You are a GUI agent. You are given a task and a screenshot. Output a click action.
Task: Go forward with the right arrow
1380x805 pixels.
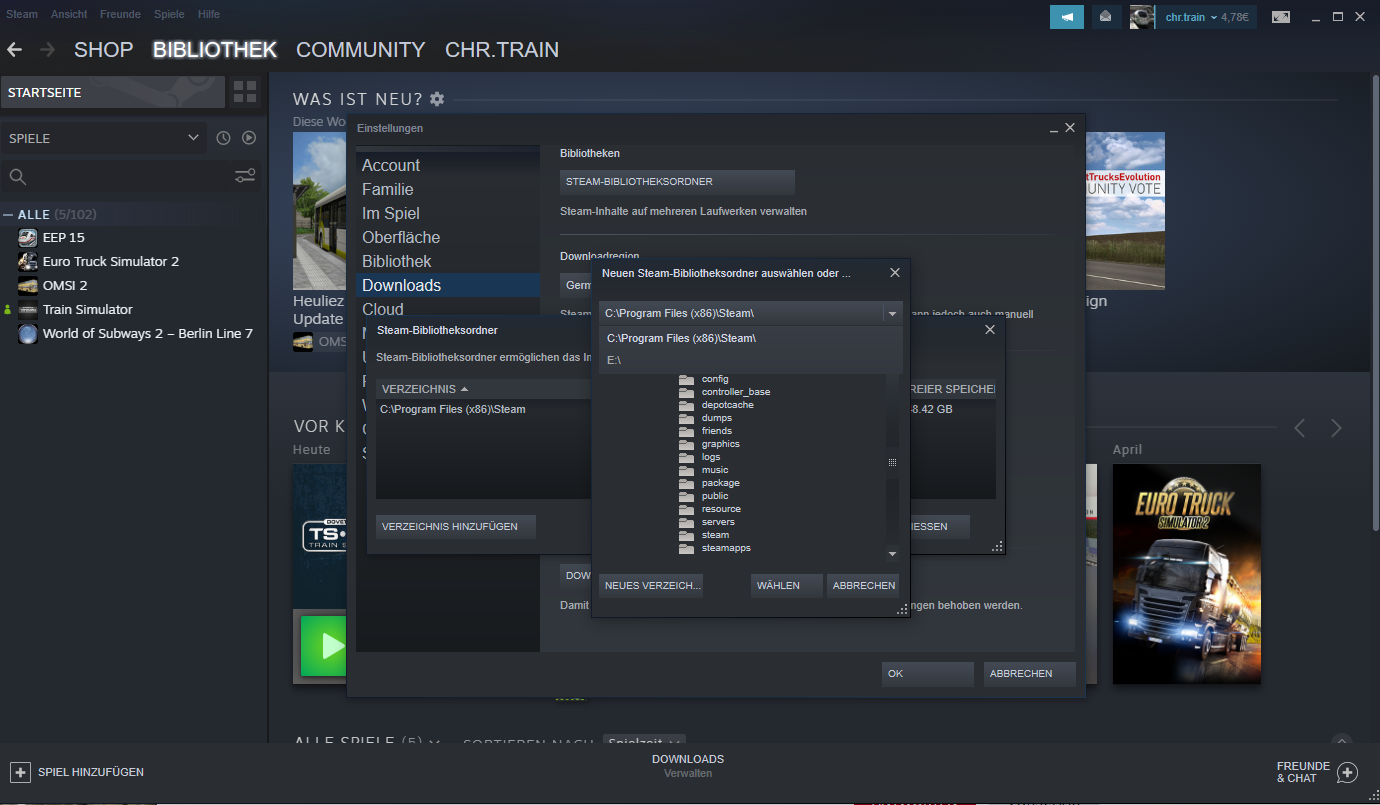click(x=48, y=49)
